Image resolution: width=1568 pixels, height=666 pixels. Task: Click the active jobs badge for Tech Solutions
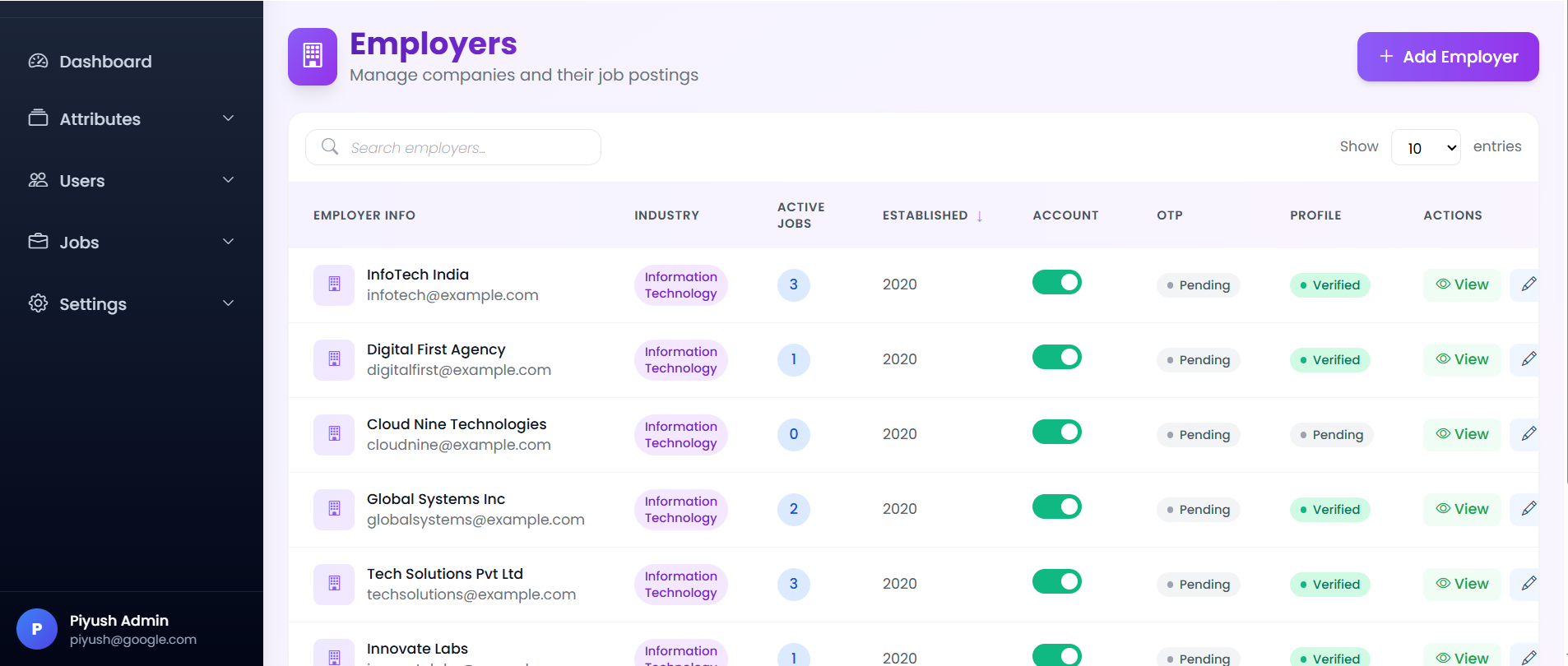coord(794,584)
